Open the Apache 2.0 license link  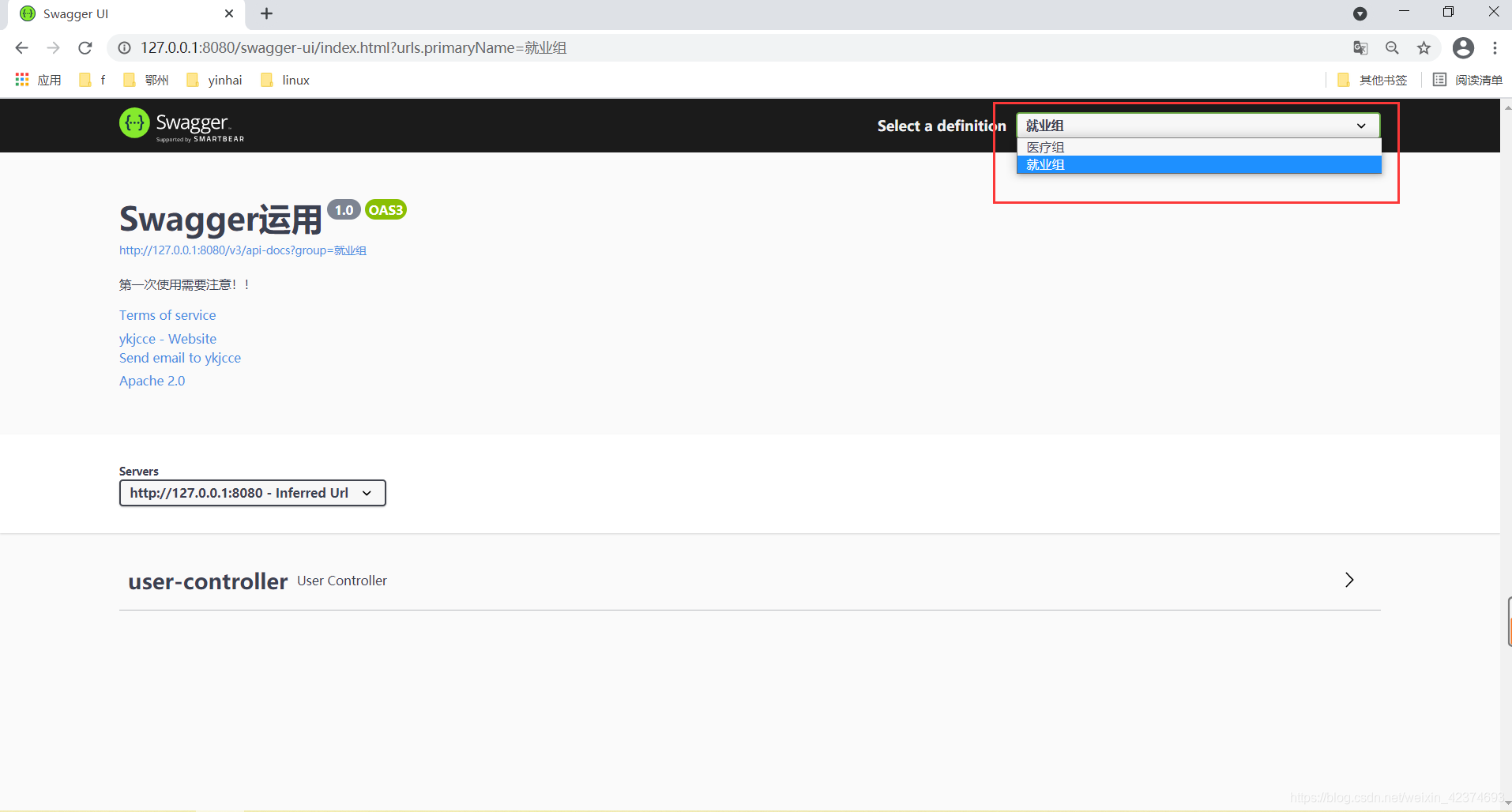pos(152,381)
